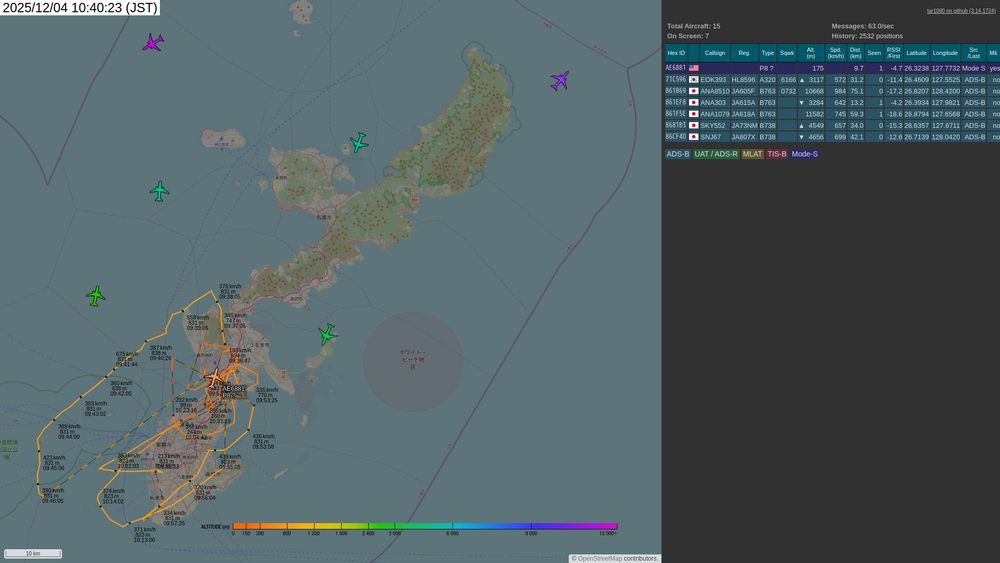Click the selected AE6881 aircraft icon on map
1000x563 pixels.
pyautogui.click(x=214, y=377)
